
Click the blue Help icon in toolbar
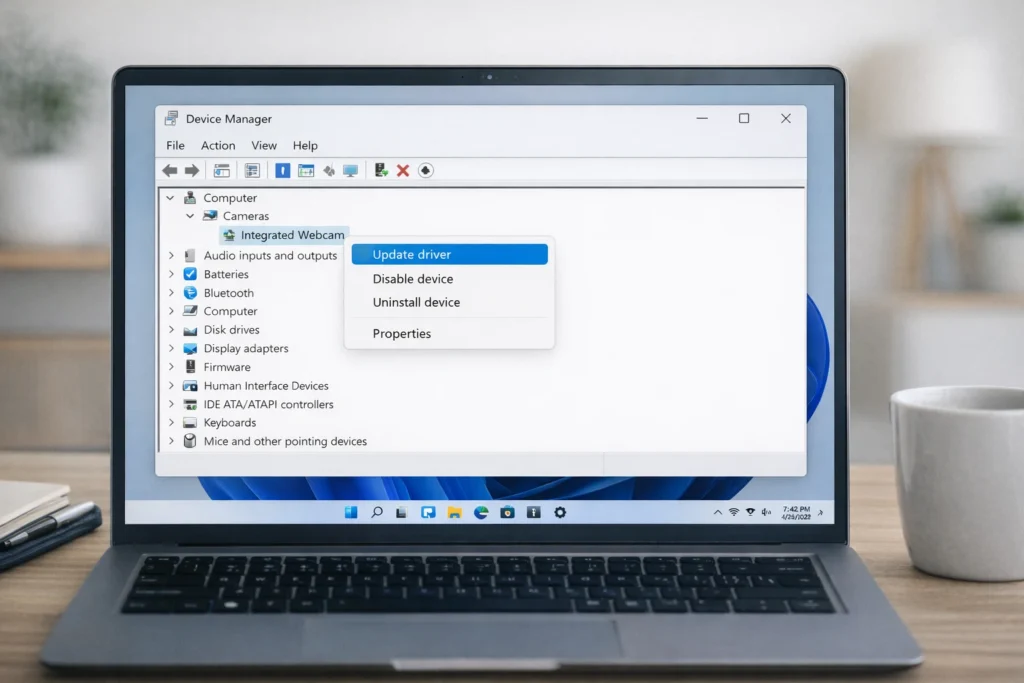click(283, 171)
